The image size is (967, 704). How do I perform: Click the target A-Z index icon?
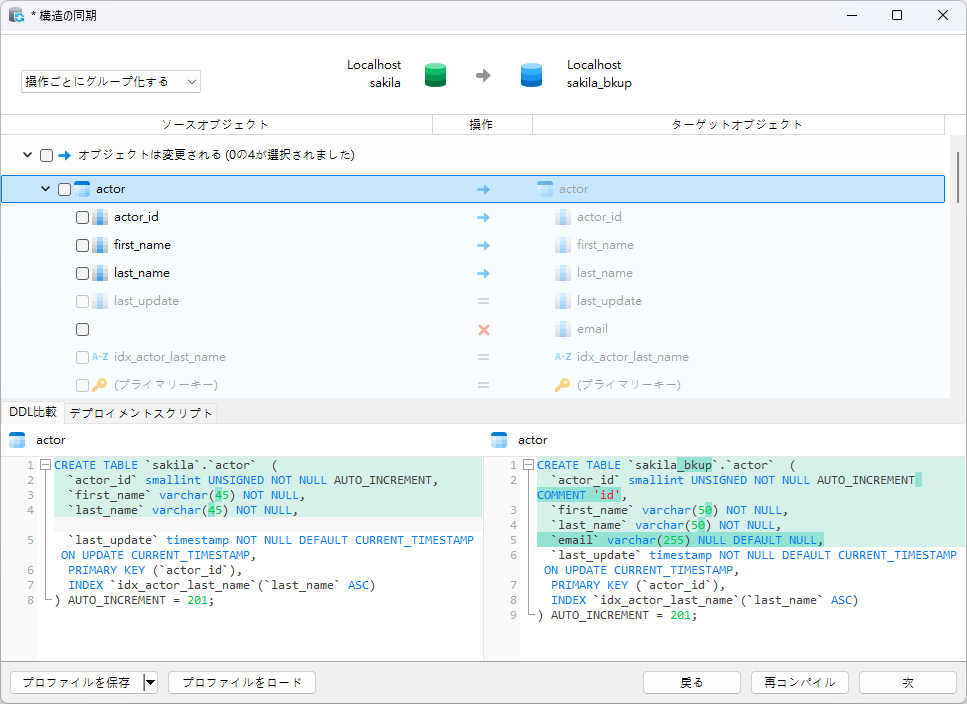[562, 356]
